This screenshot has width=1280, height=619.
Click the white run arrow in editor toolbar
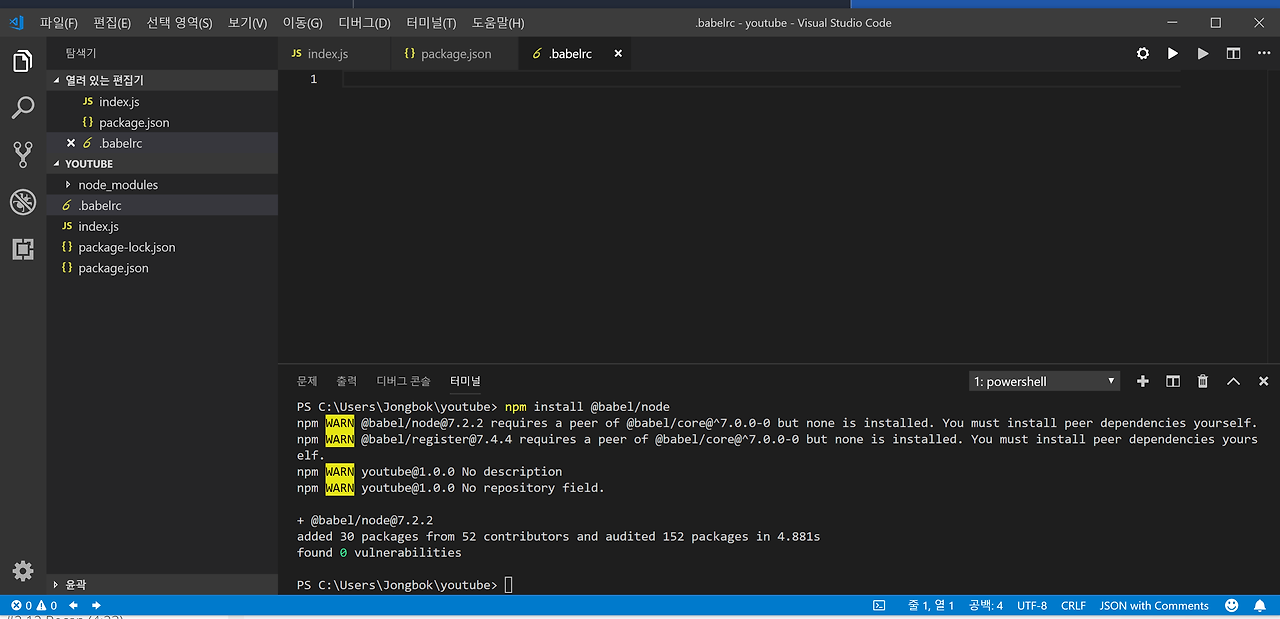1173,54
